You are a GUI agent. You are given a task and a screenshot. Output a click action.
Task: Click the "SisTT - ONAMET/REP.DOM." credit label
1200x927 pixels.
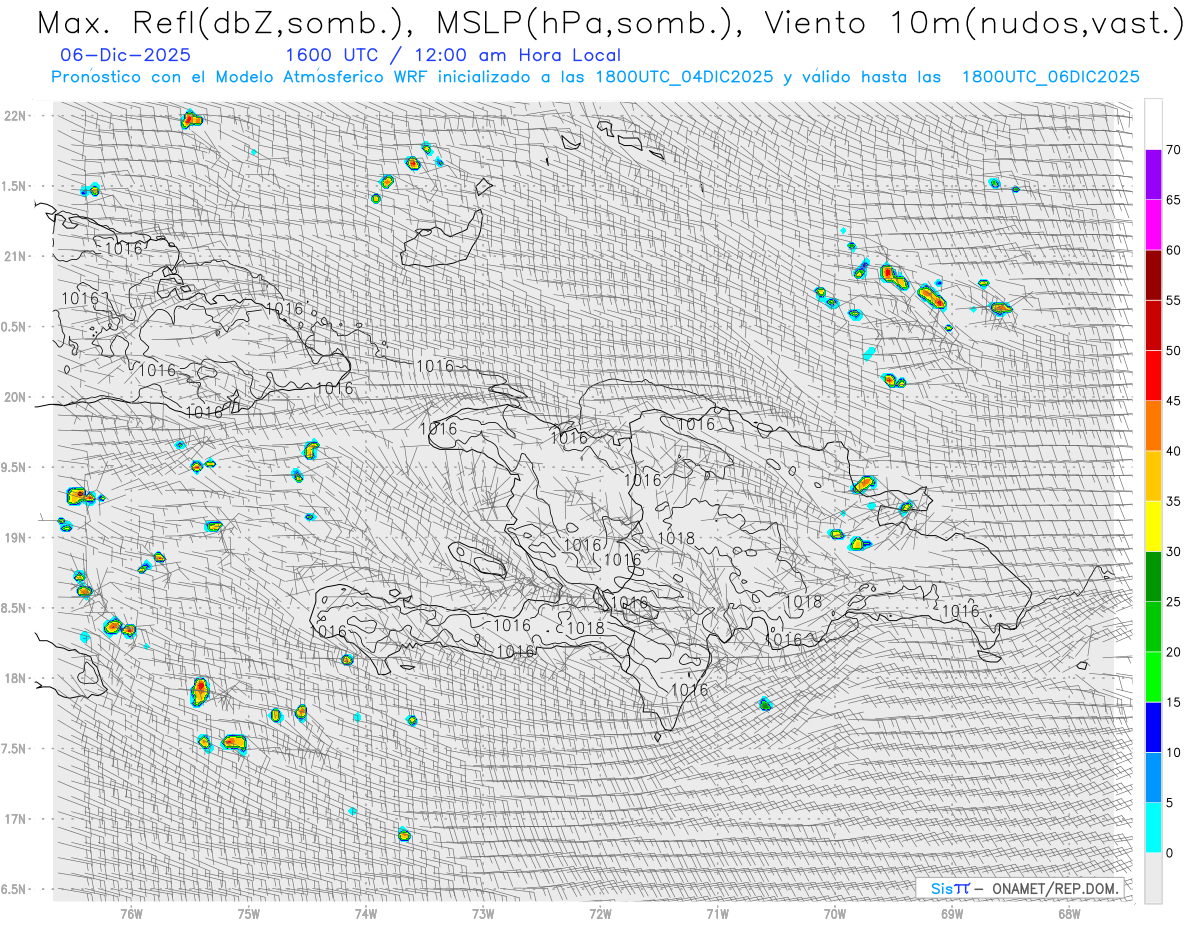pos(1019,888)
